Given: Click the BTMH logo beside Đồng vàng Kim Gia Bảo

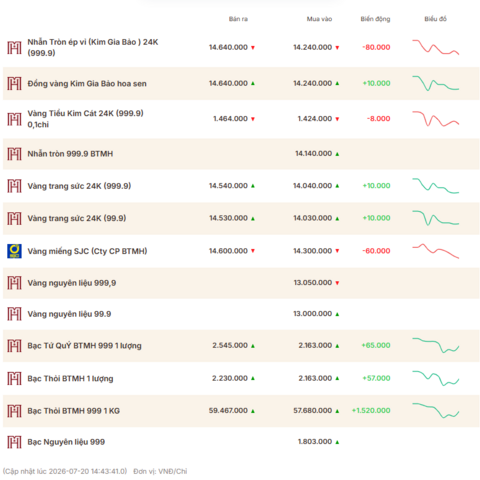Looking at the screenshot, I should click(14, 84).
